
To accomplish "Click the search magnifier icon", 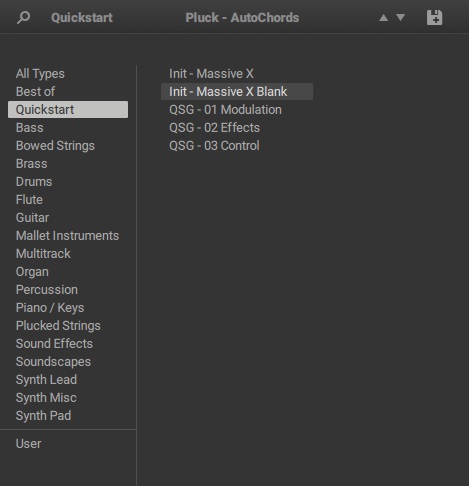I will point(23,17).
